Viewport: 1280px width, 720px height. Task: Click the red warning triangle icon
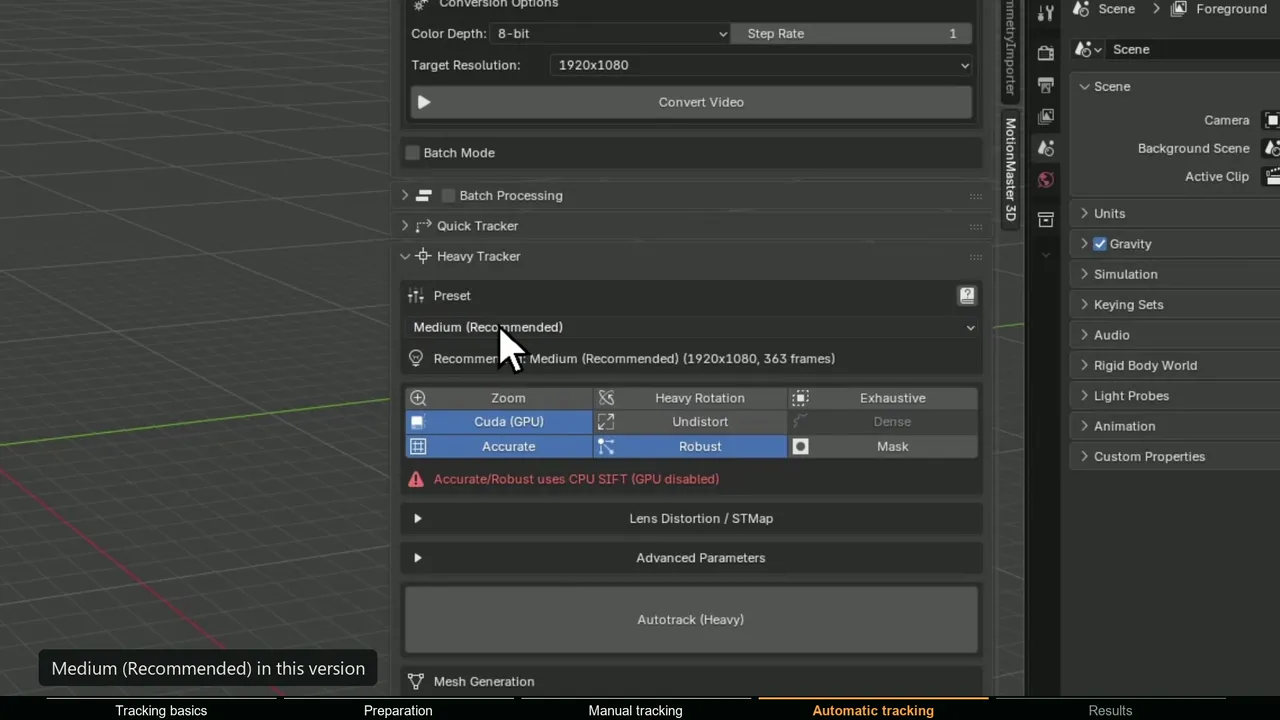point(416,479)
